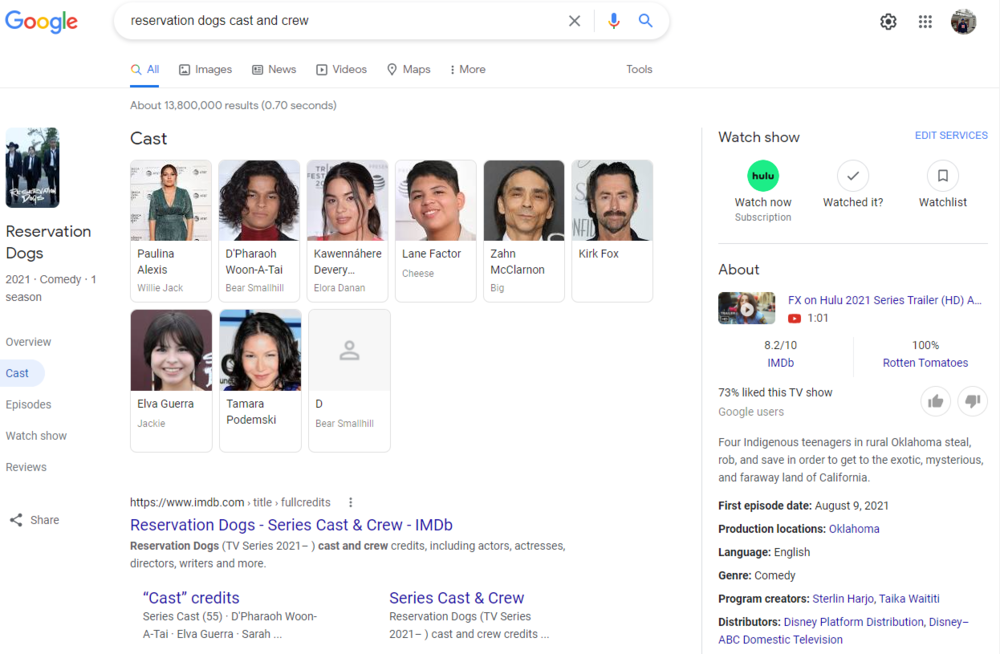Viewport: 1000px width, 654px height.
Task: Expand the More search filters menu
Action: (467, 70)
